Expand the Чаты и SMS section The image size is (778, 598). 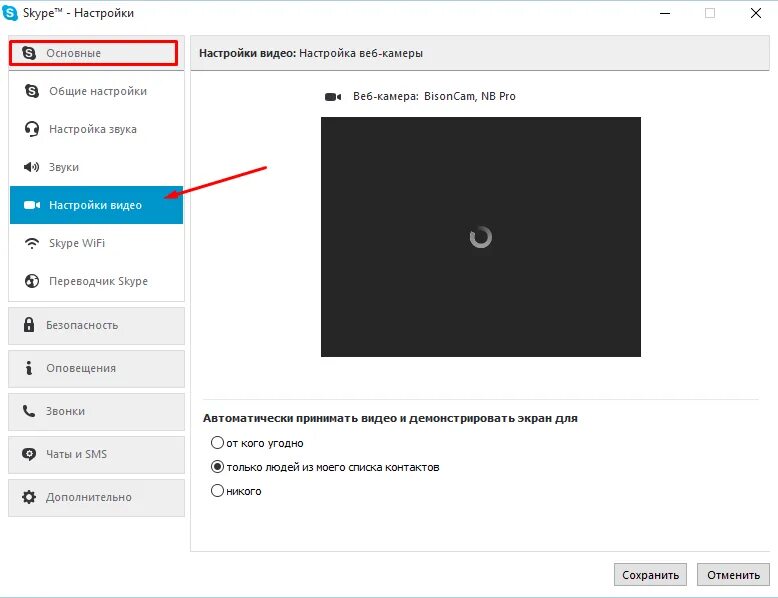point(96,455)
